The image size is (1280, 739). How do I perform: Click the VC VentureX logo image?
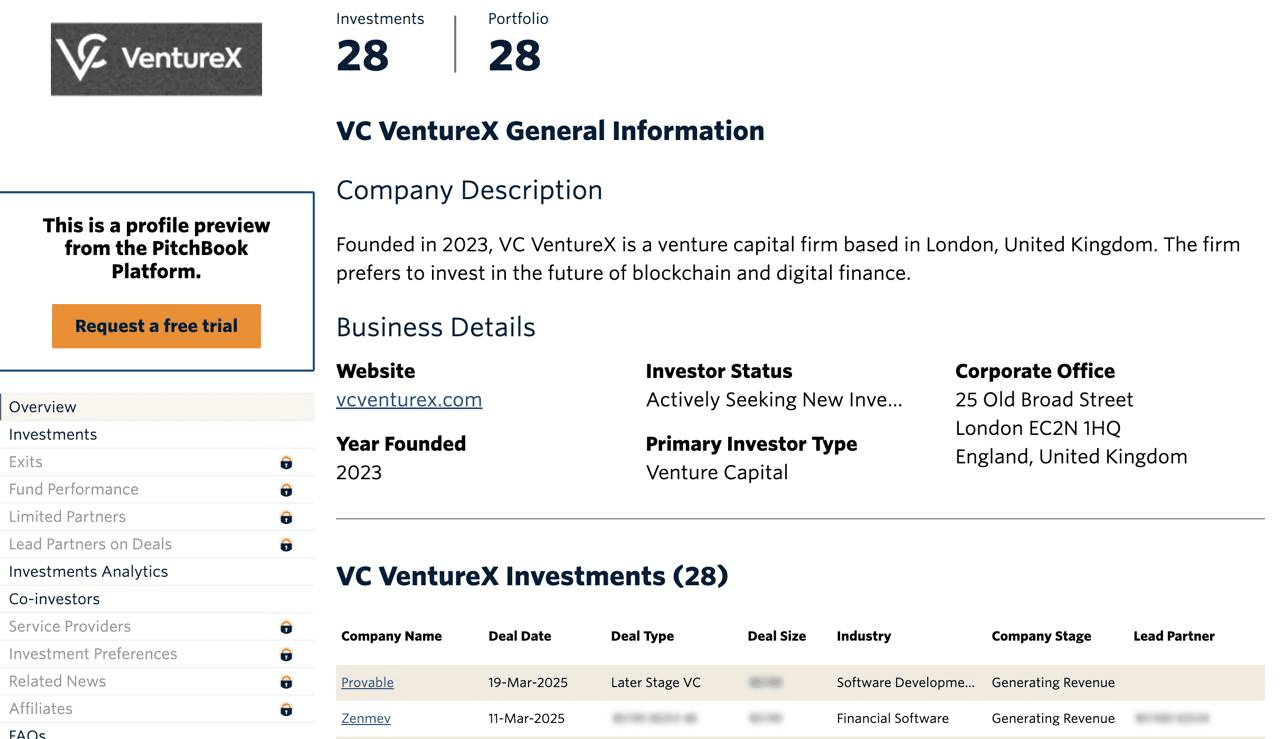[156, 59]
